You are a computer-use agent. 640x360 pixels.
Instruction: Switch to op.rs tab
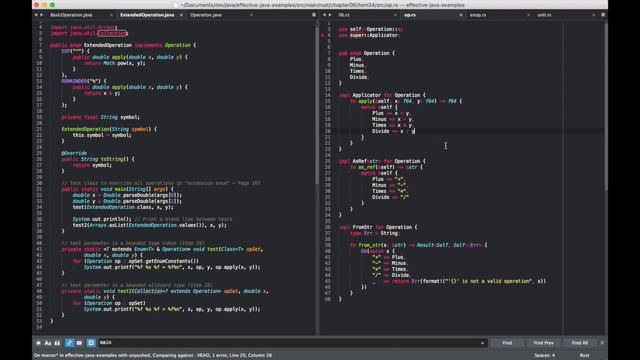pos(409,15)
